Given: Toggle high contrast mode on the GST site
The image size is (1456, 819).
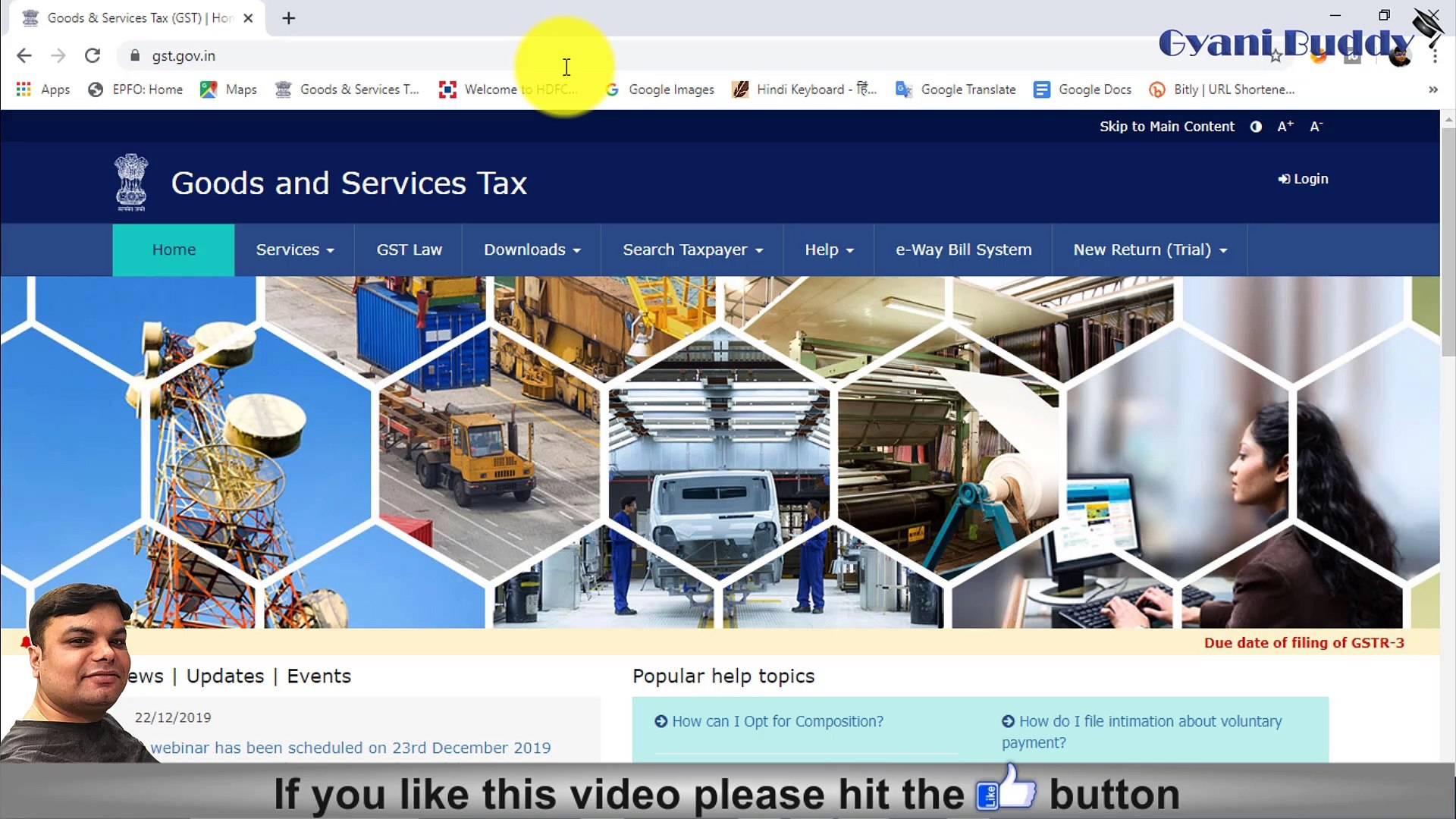Looking at the screenshot, I should (x=1256, y=127).
